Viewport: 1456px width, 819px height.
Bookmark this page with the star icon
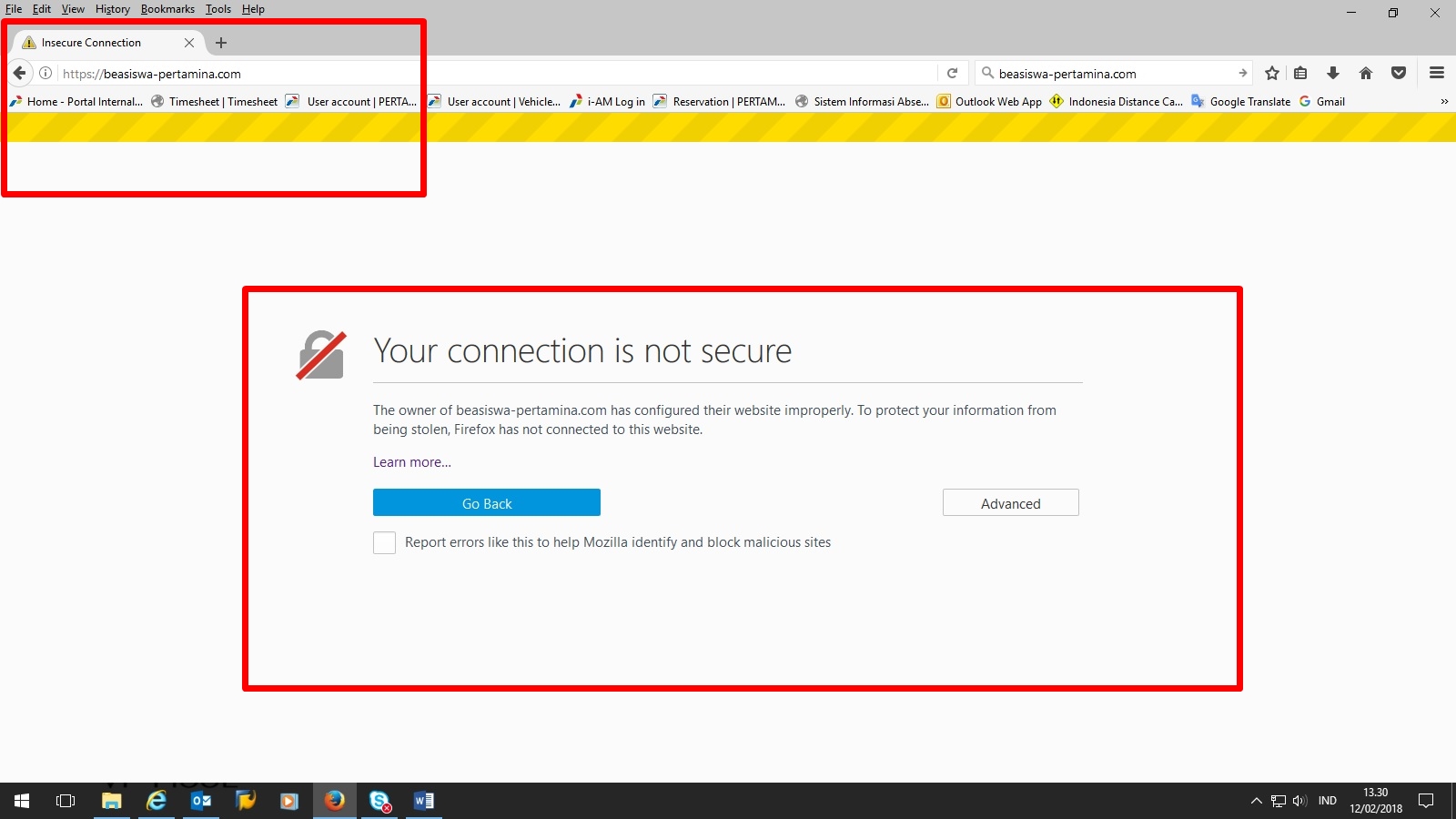tap(1272, 74)
